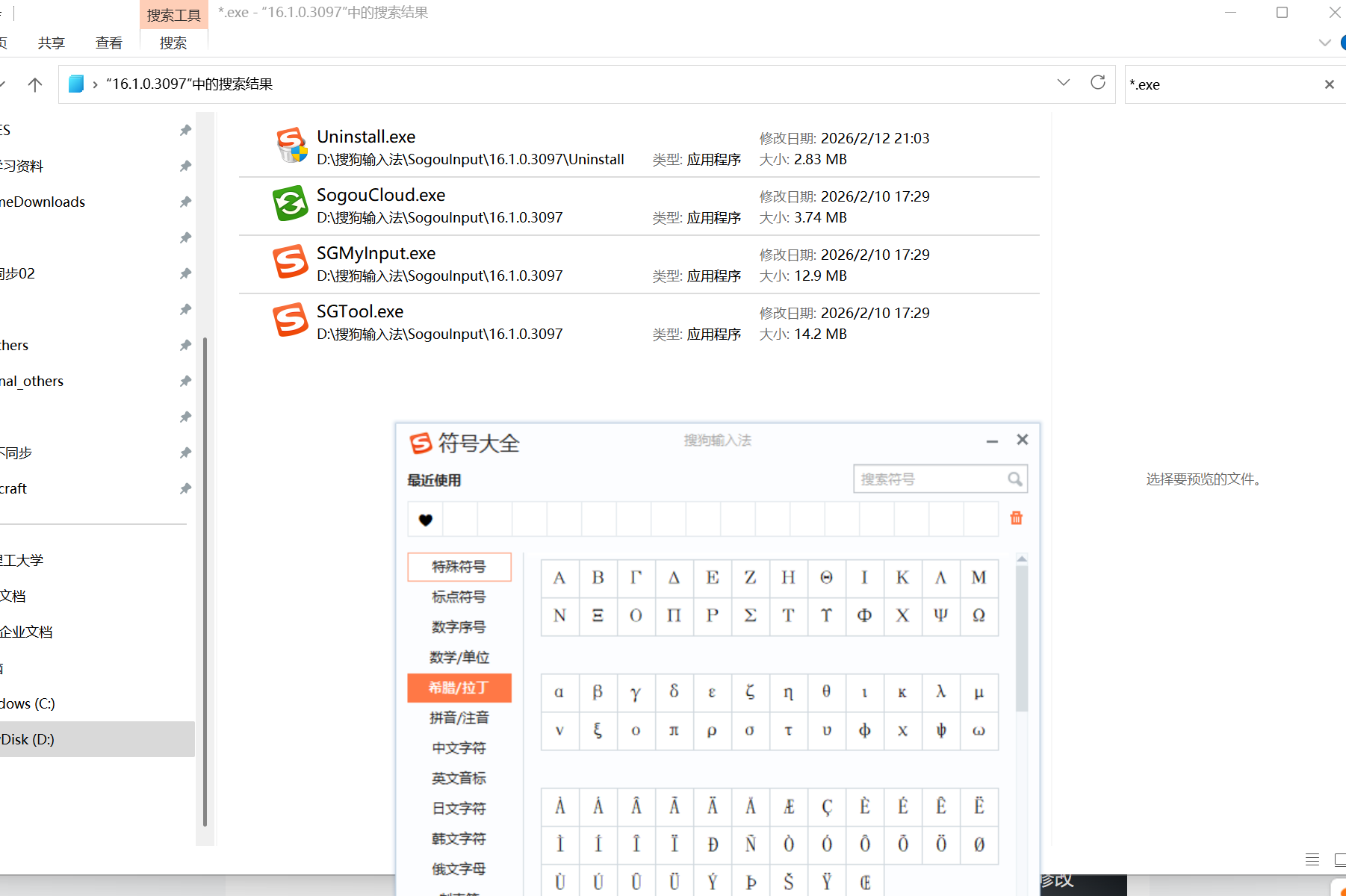
Task: Select the 标点符号 category
Action: 459,597
